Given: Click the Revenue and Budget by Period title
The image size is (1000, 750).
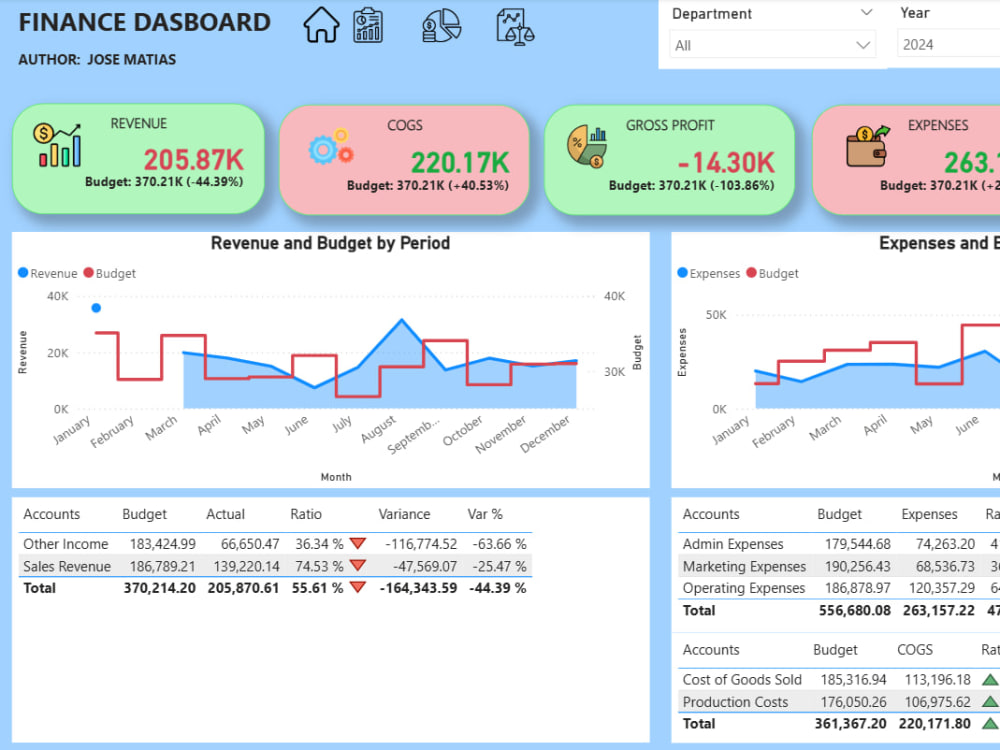Looking at the screenshot, I should [x=330, y=243].
